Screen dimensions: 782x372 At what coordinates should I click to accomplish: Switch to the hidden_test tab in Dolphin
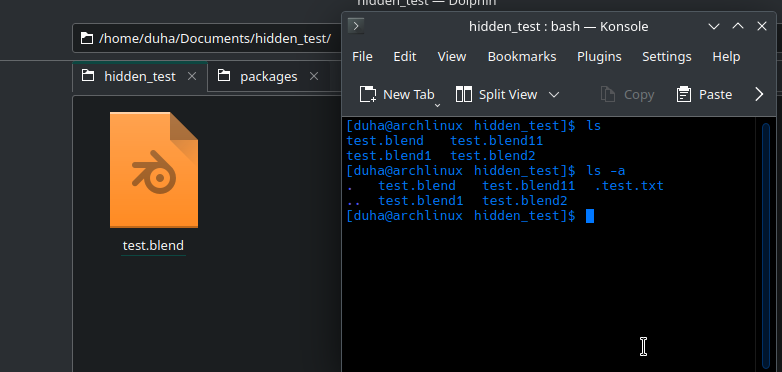pyautogui.click(x=140, y=76)
